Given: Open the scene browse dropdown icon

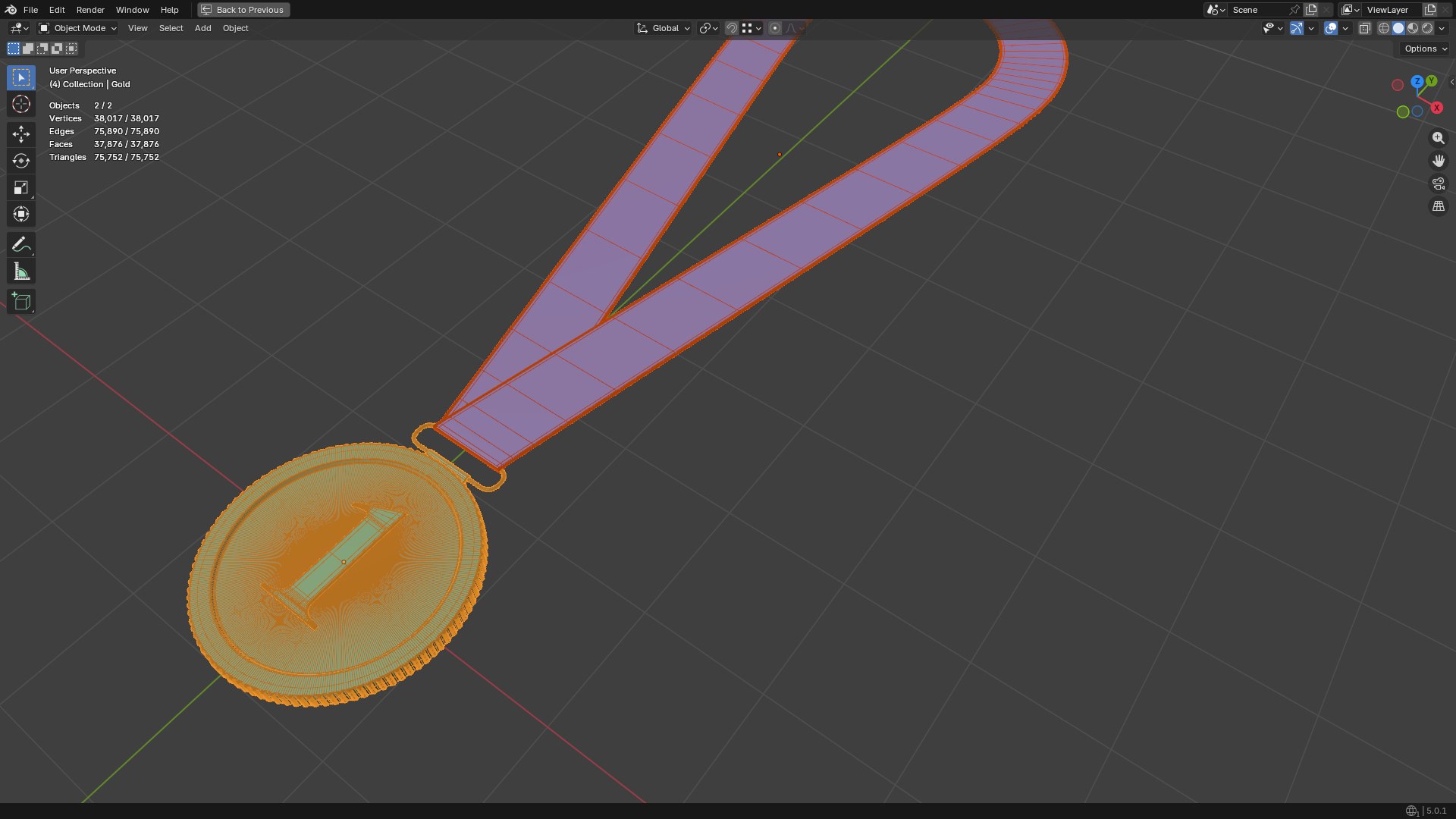Looking at the screenshot, I should coord(1216,10).
